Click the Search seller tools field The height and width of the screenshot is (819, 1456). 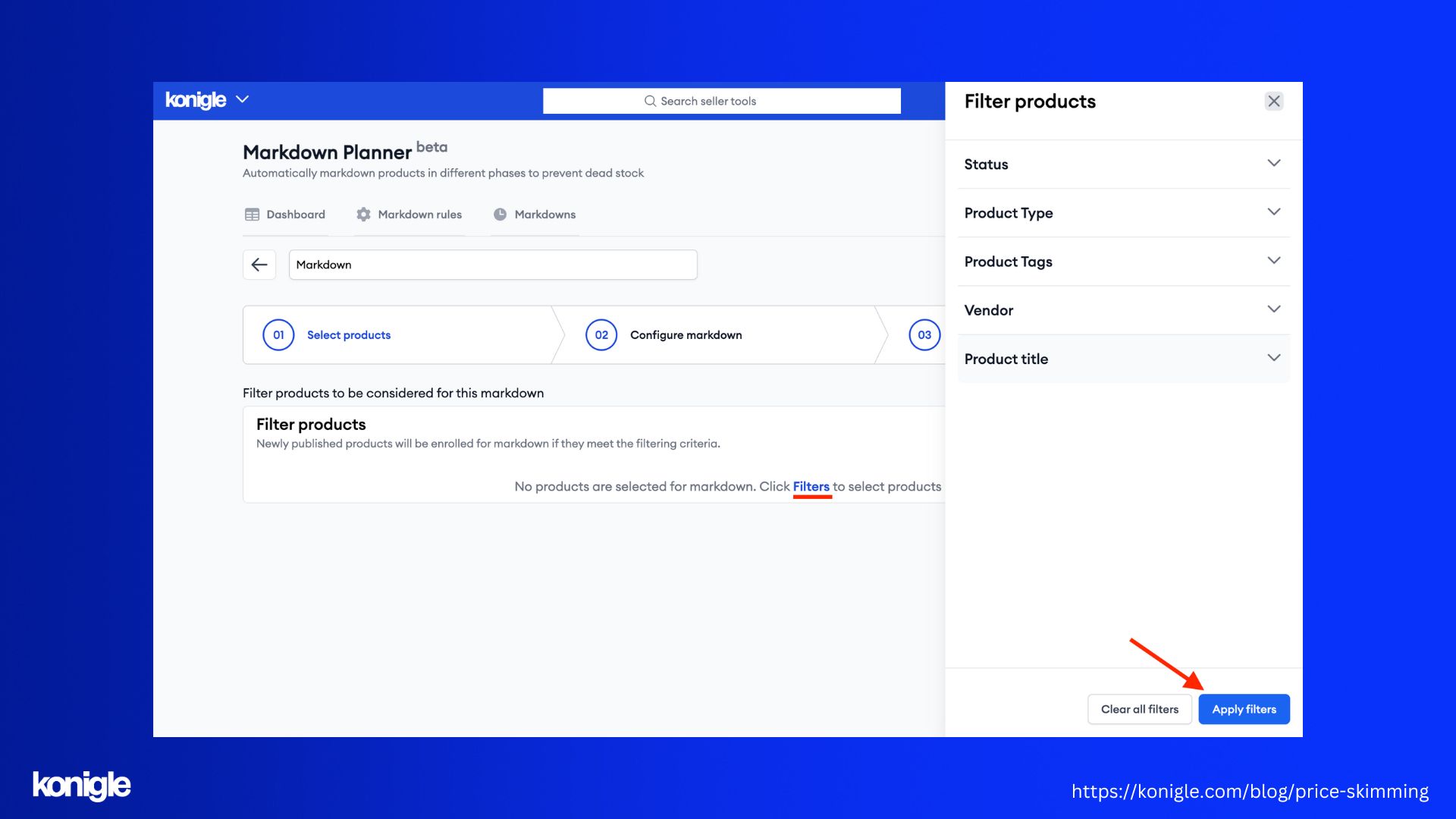[x=721, y=101]
